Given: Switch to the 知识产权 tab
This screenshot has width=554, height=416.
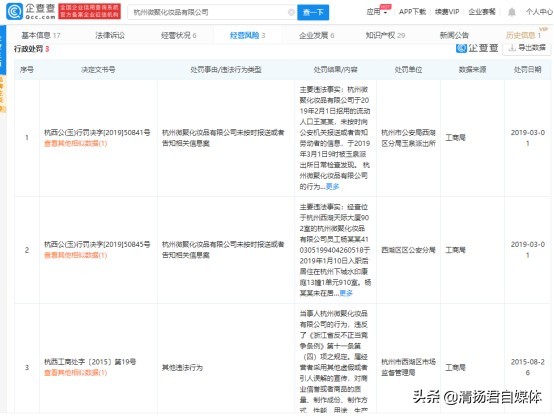Looking at the screenshot, I should pos(385,35).
